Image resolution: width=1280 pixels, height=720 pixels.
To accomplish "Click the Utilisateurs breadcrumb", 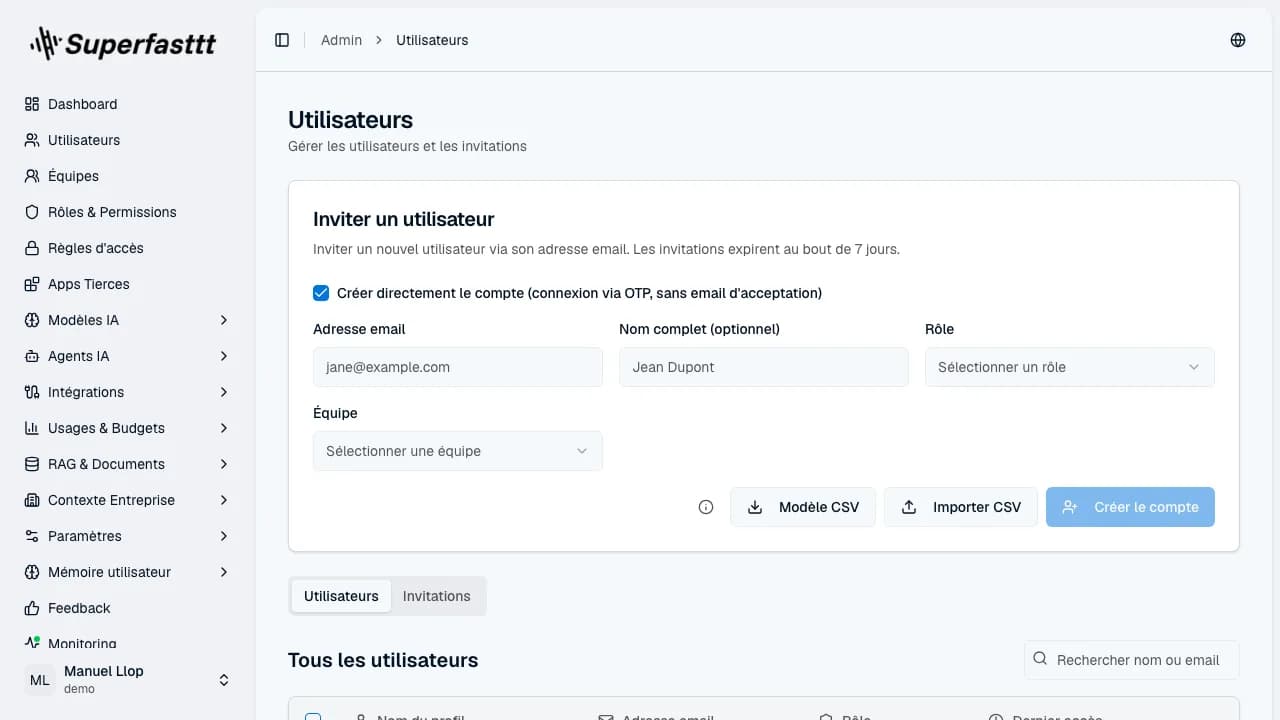I will point(432,40).
